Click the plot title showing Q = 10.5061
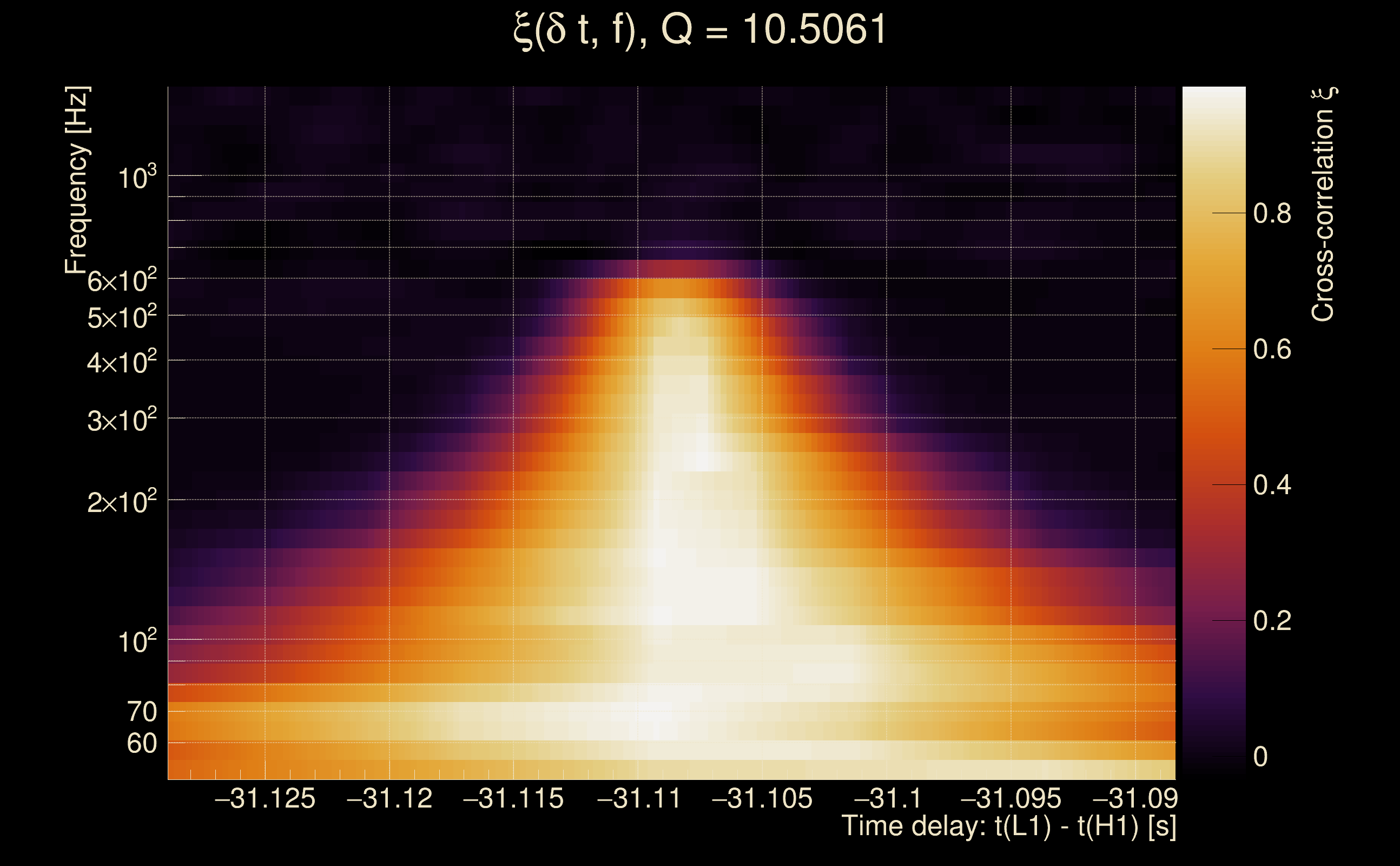 [699, 30]
